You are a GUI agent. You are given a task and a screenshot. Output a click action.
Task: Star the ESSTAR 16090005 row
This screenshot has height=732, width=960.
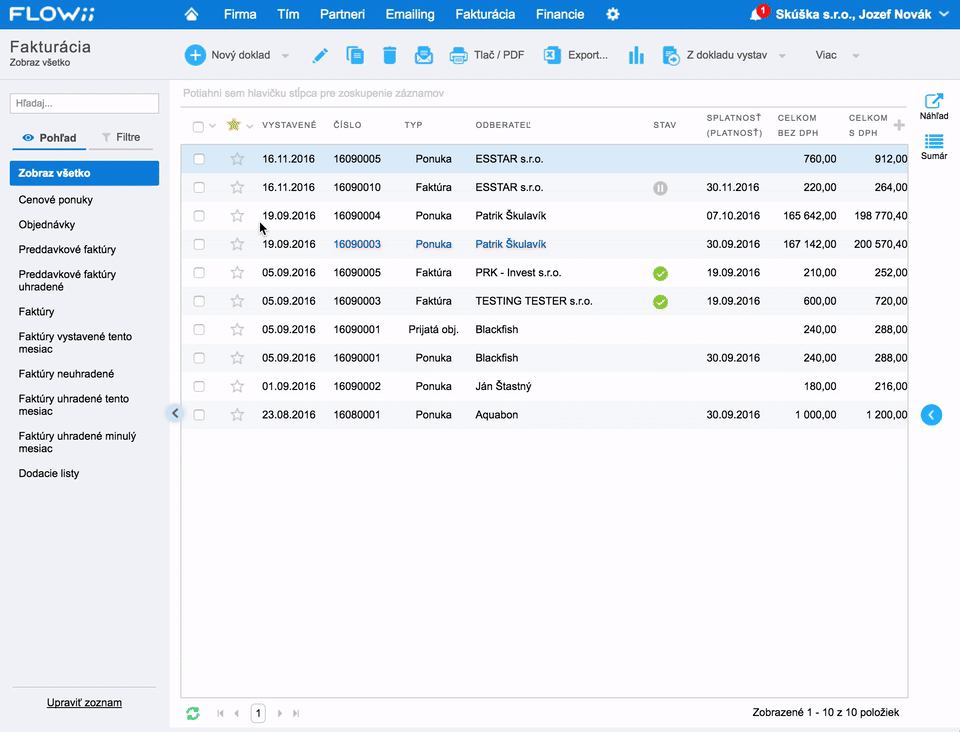(x=237, y=159)
